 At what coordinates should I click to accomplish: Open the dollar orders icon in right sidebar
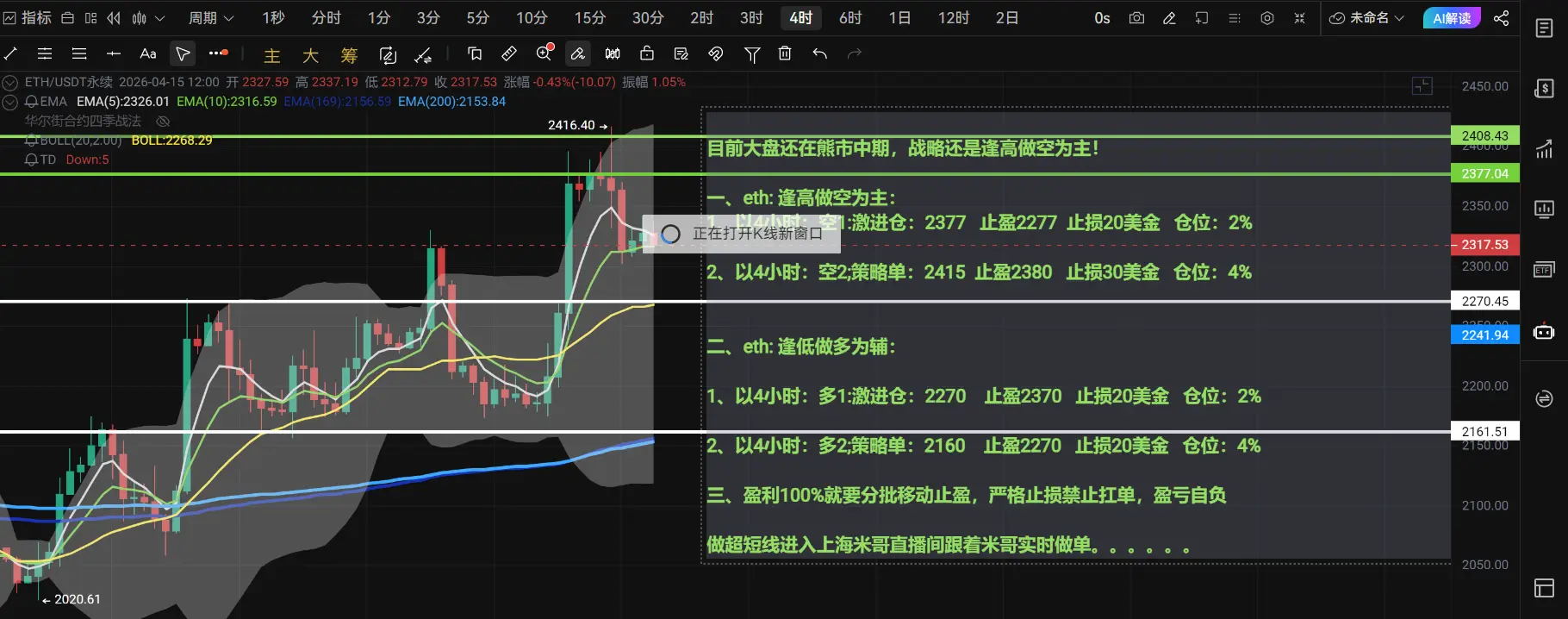pos(1544,88)
